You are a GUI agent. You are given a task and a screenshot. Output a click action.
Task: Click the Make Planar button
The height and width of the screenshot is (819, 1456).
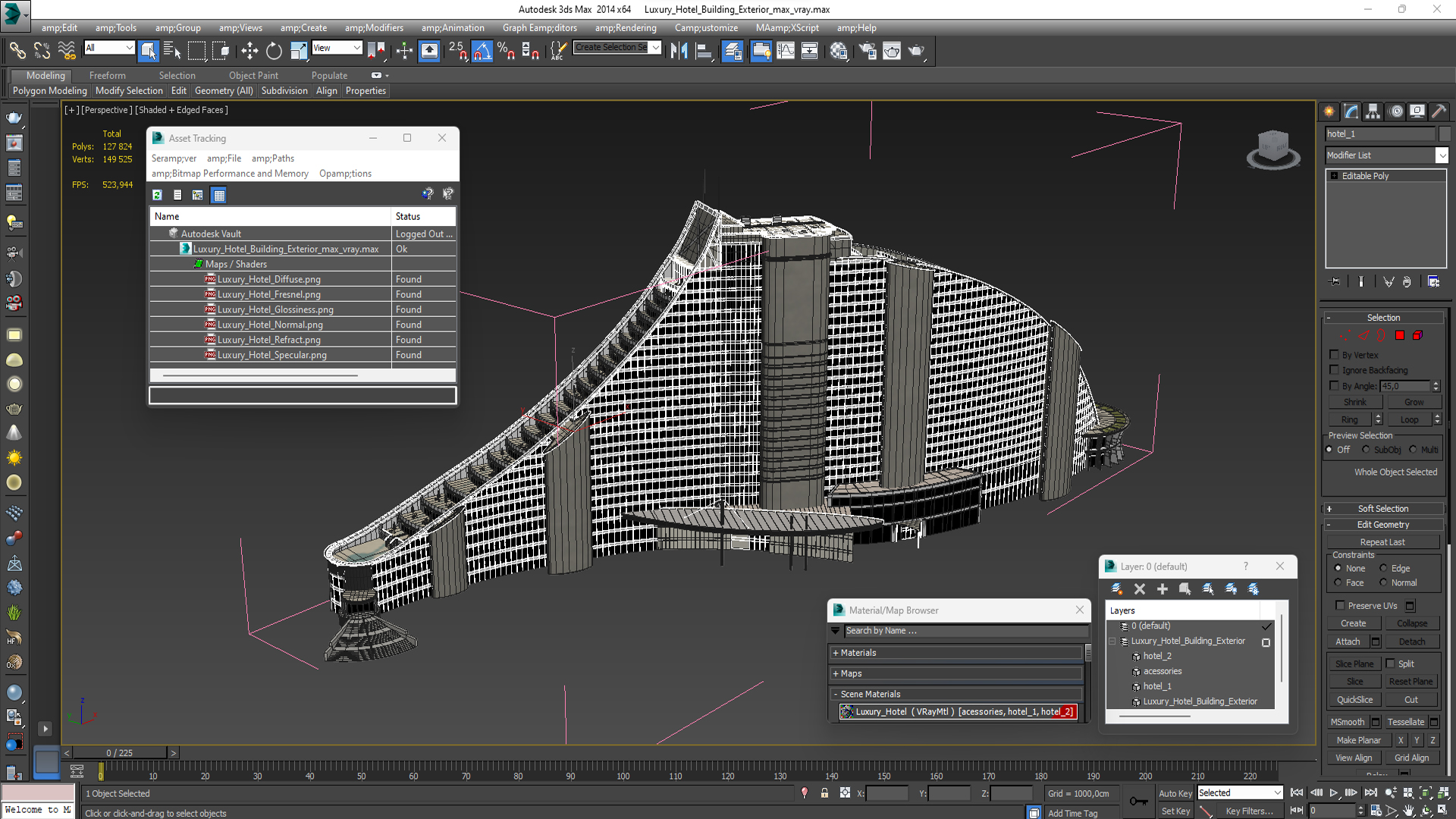tap(1358, 739)
